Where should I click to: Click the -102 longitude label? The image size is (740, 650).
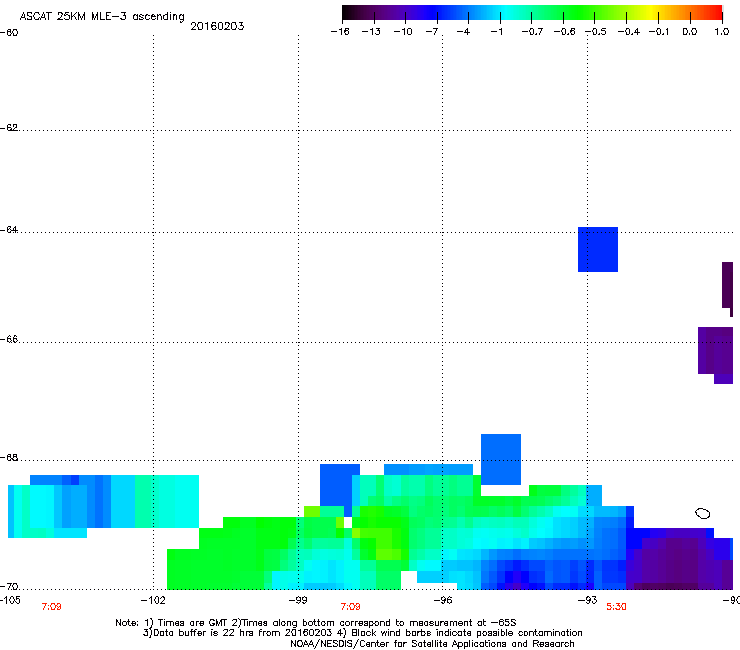click(153, 600)
